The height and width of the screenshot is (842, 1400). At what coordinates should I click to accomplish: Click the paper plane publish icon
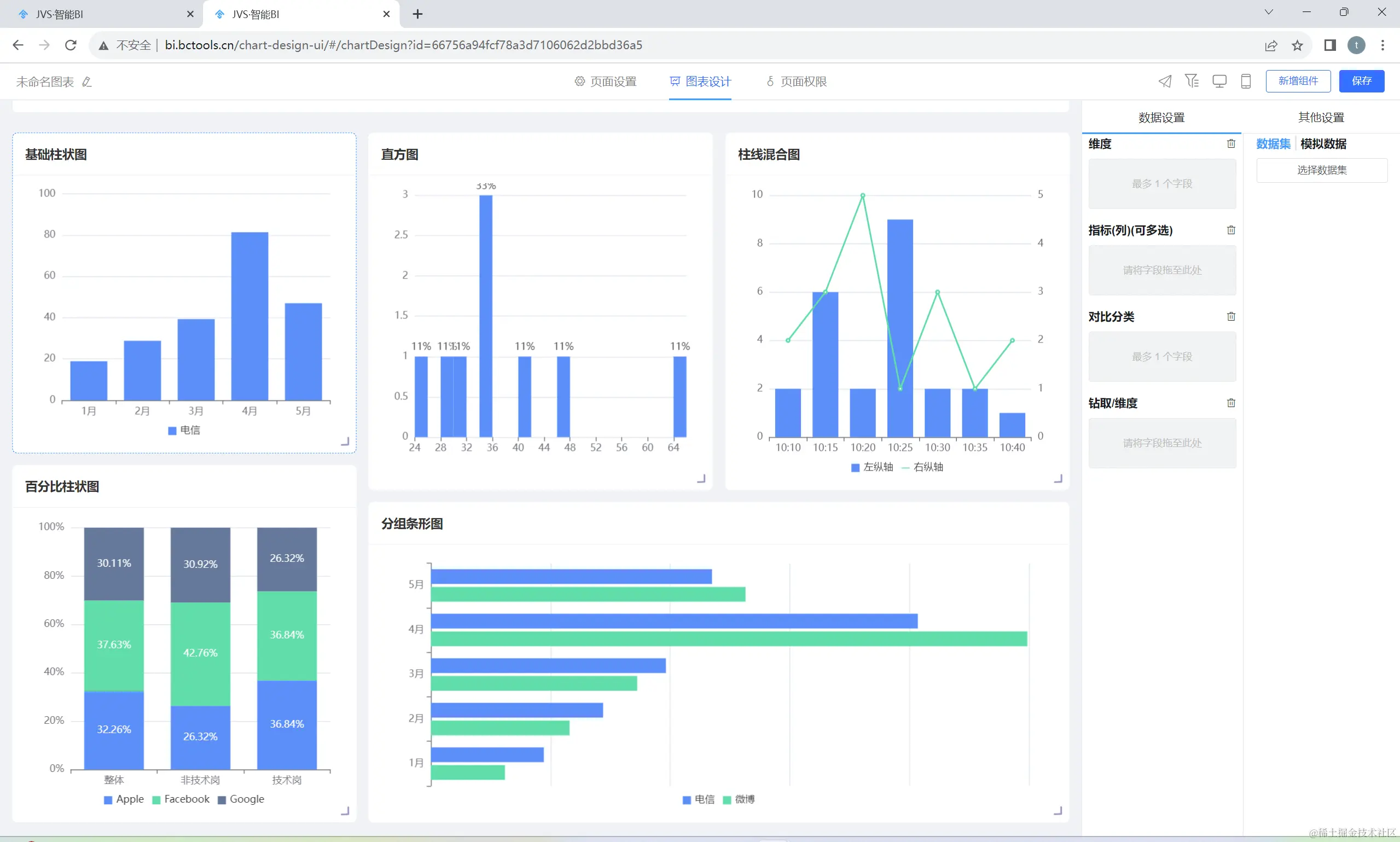[1165, 81]
